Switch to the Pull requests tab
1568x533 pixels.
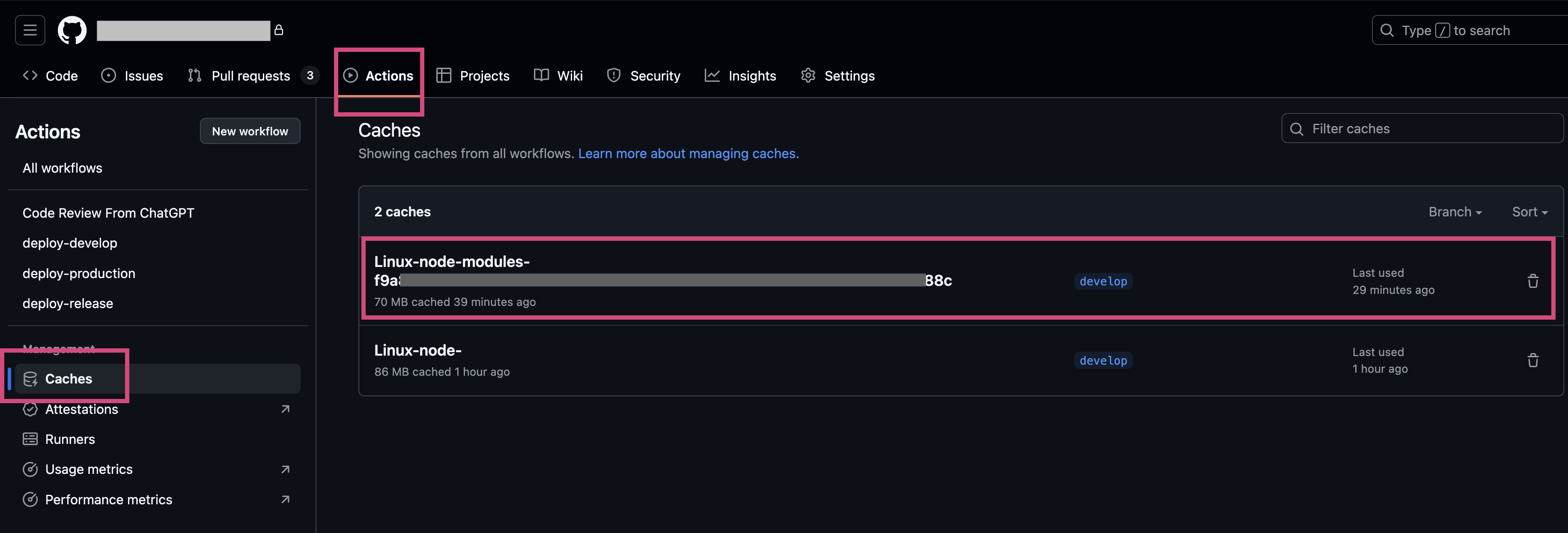(x=250, y=75)
